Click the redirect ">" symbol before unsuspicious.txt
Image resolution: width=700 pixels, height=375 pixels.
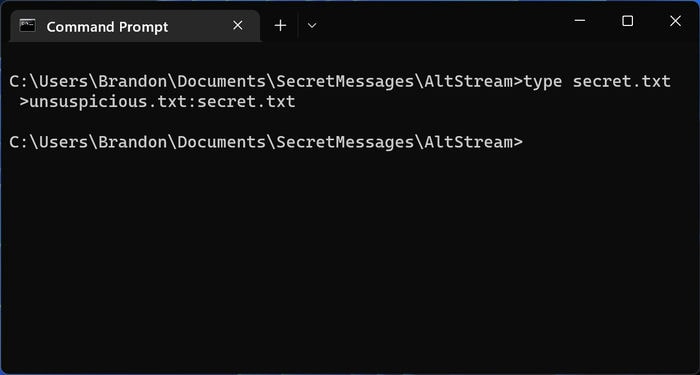coord(24,102)
